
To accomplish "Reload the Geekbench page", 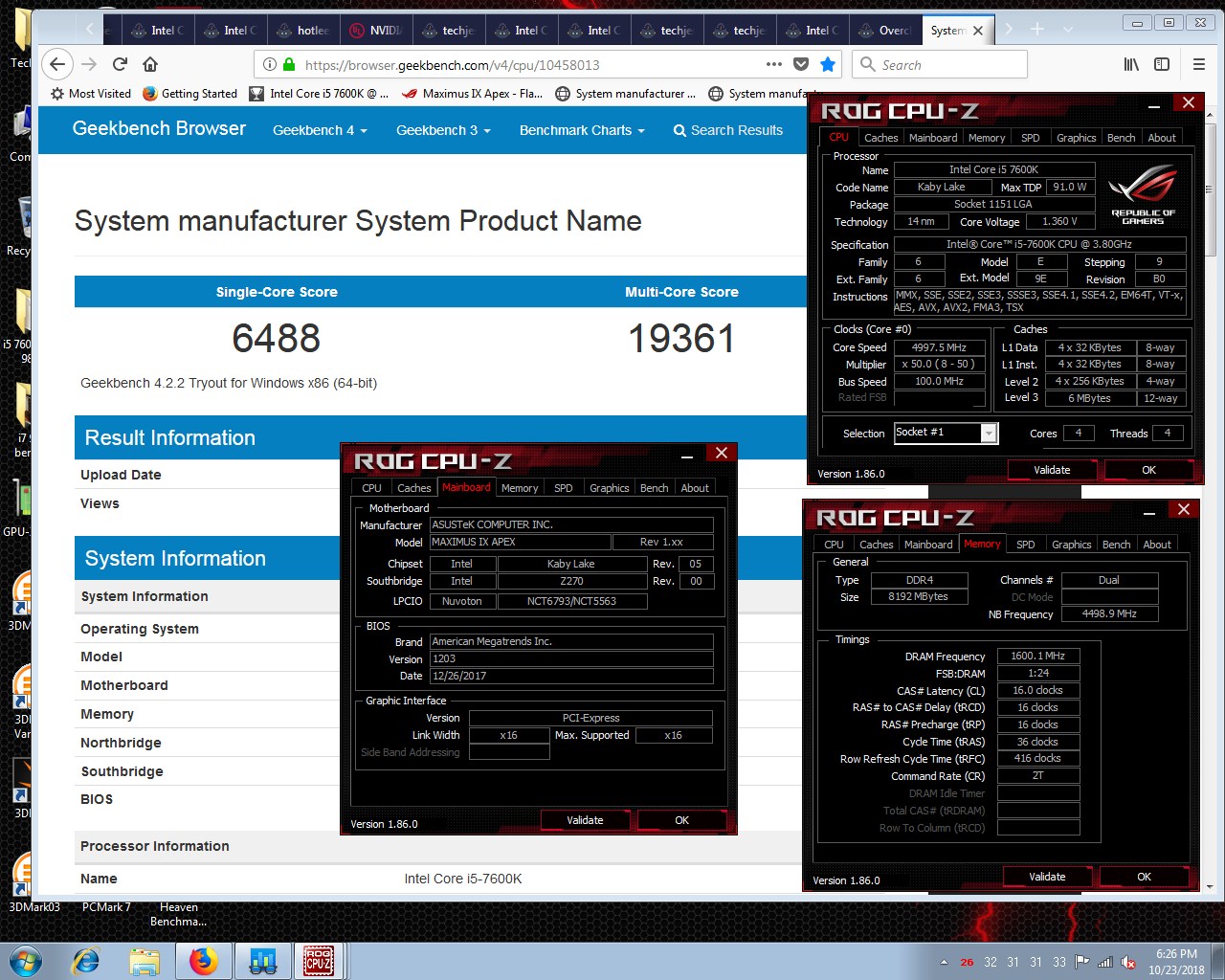I will click(x=120, y=64).
